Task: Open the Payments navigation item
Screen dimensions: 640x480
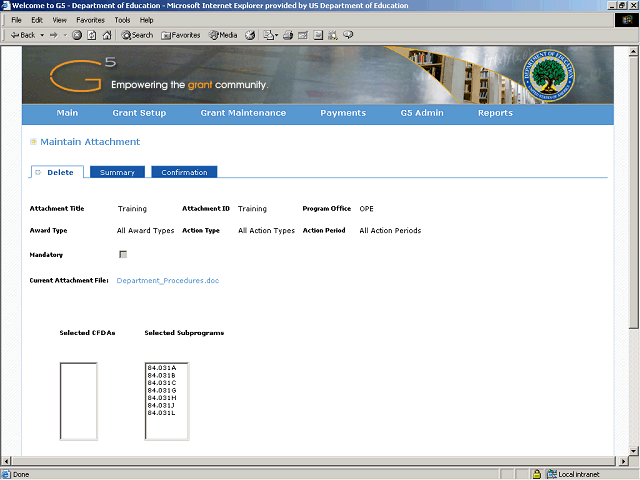Action: point(343,113)
